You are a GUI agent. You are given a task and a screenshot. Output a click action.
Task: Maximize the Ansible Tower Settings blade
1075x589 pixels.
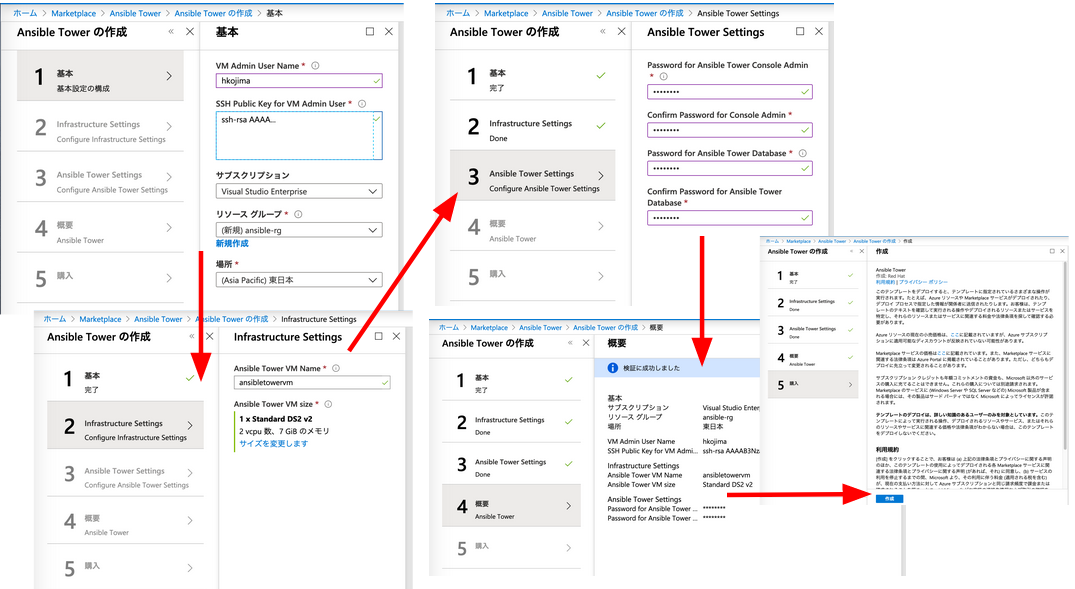pyautogui.click(x=799, y=32)
